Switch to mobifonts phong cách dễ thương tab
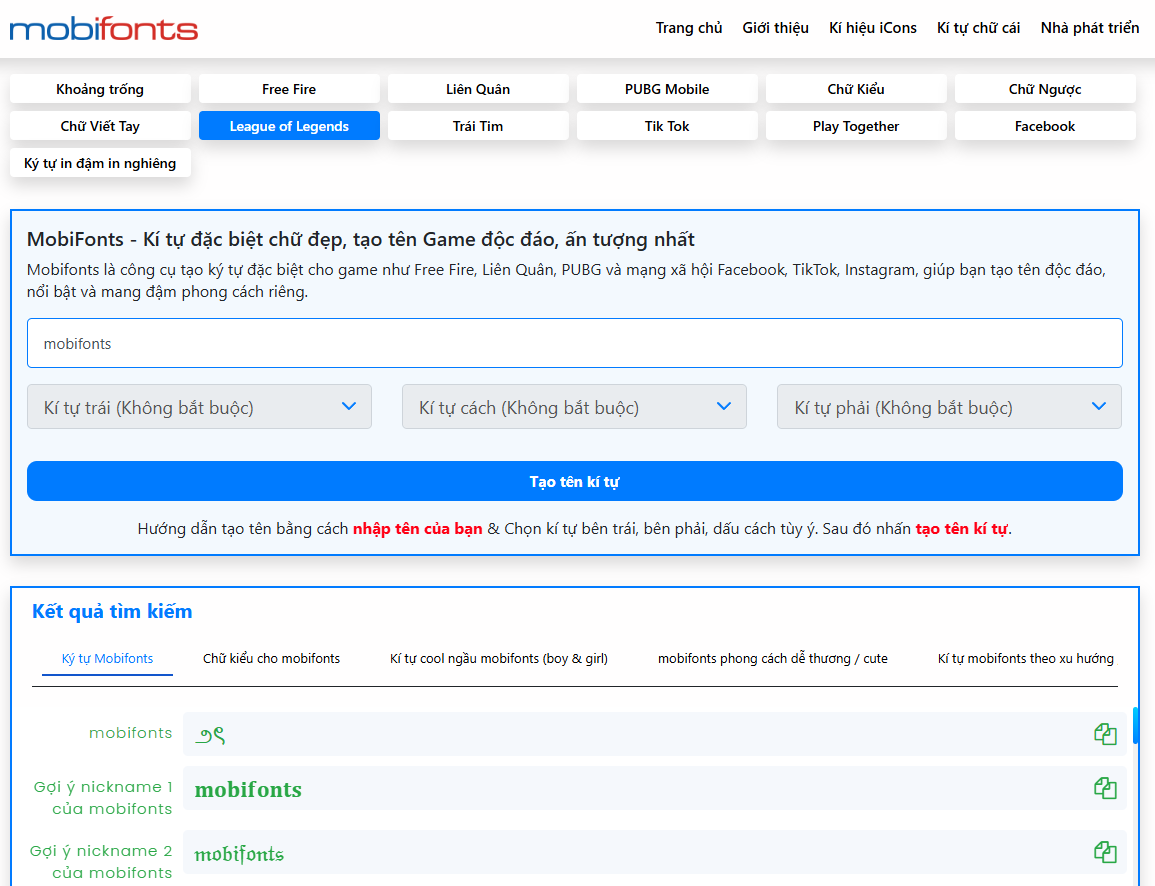The width and height of the screenshot is (1155, 886). pyautogui.click(x=772, y=658)
